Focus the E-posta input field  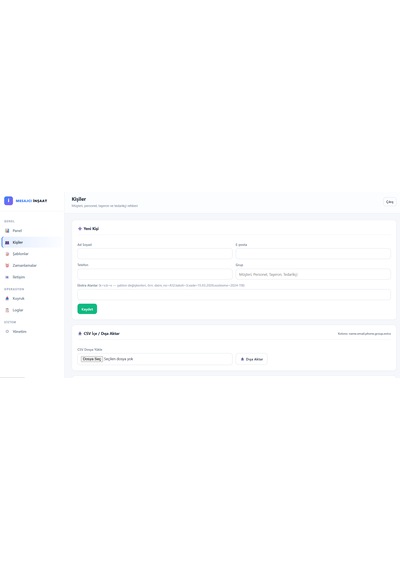click(x=313, y=253)
